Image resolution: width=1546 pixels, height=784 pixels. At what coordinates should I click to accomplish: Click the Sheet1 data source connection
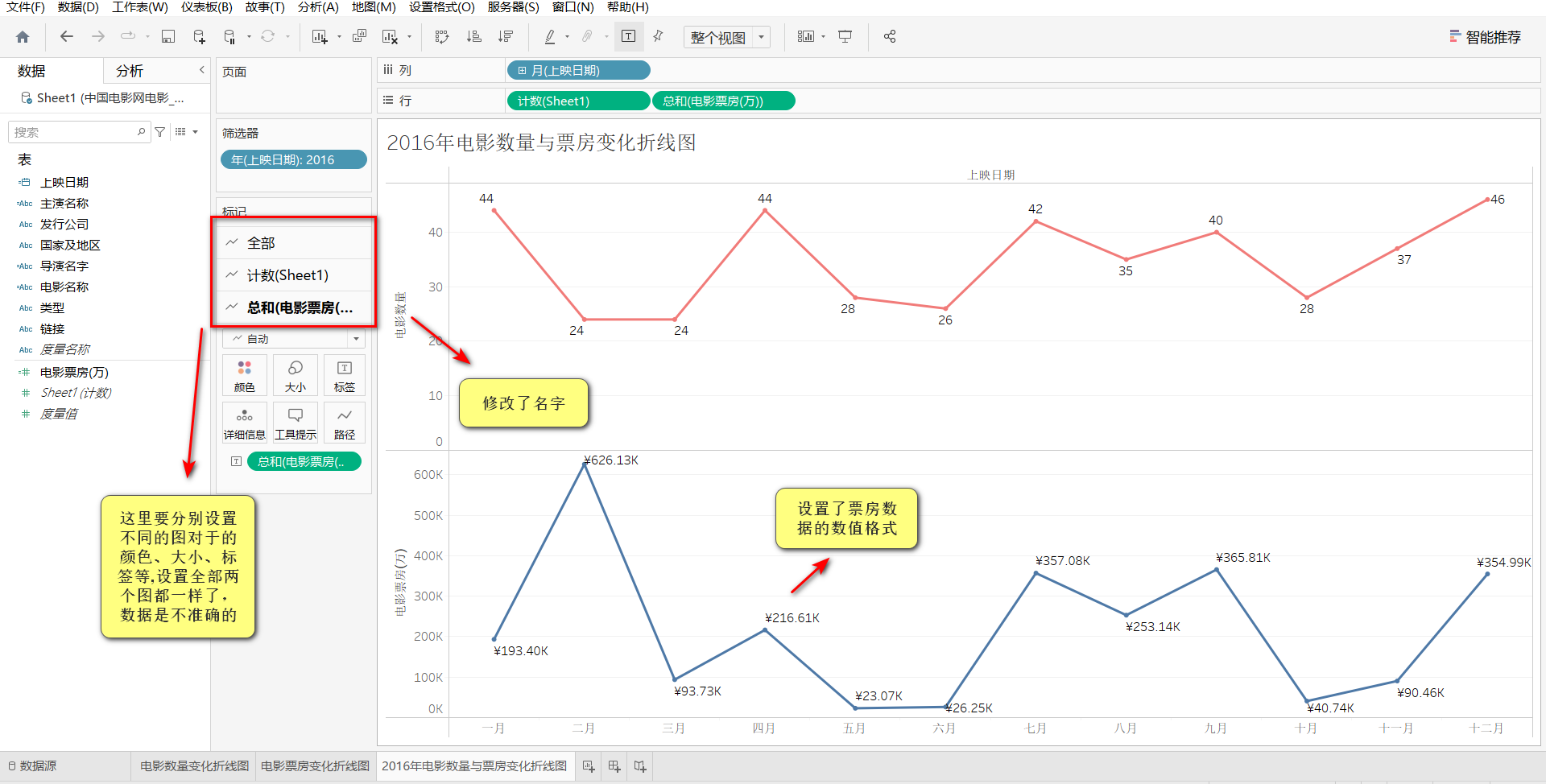[103, 98]
